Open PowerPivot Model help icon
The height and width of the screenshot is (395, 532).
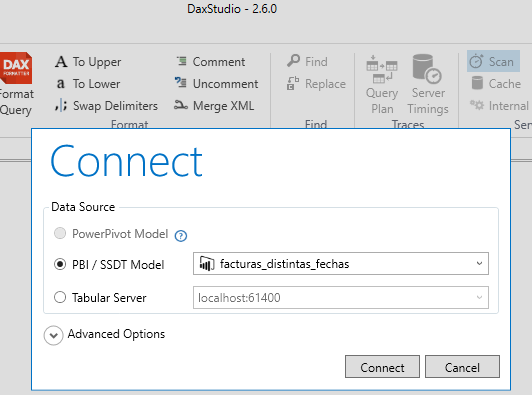point(181,236)
